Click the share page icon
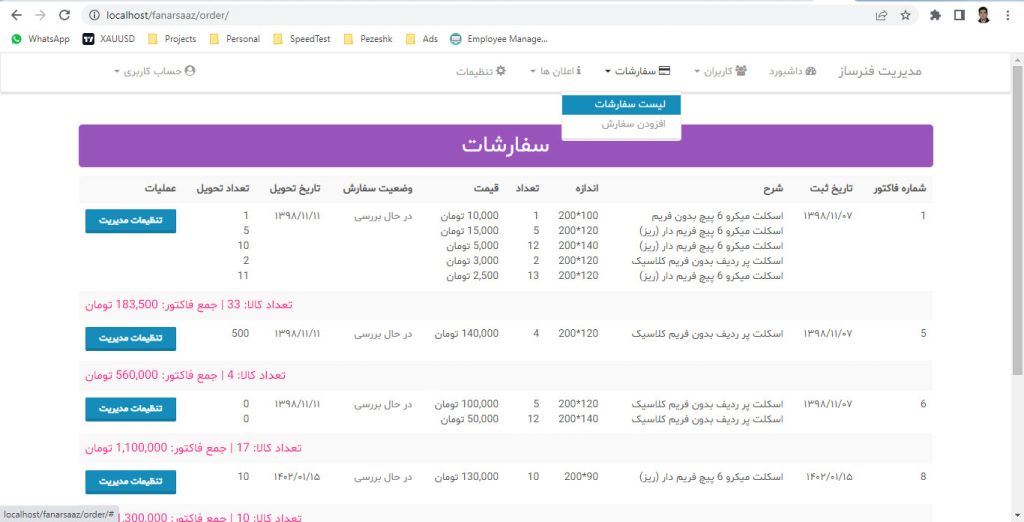The height and width of the screenshot is (522, 1024). point(881,15)
